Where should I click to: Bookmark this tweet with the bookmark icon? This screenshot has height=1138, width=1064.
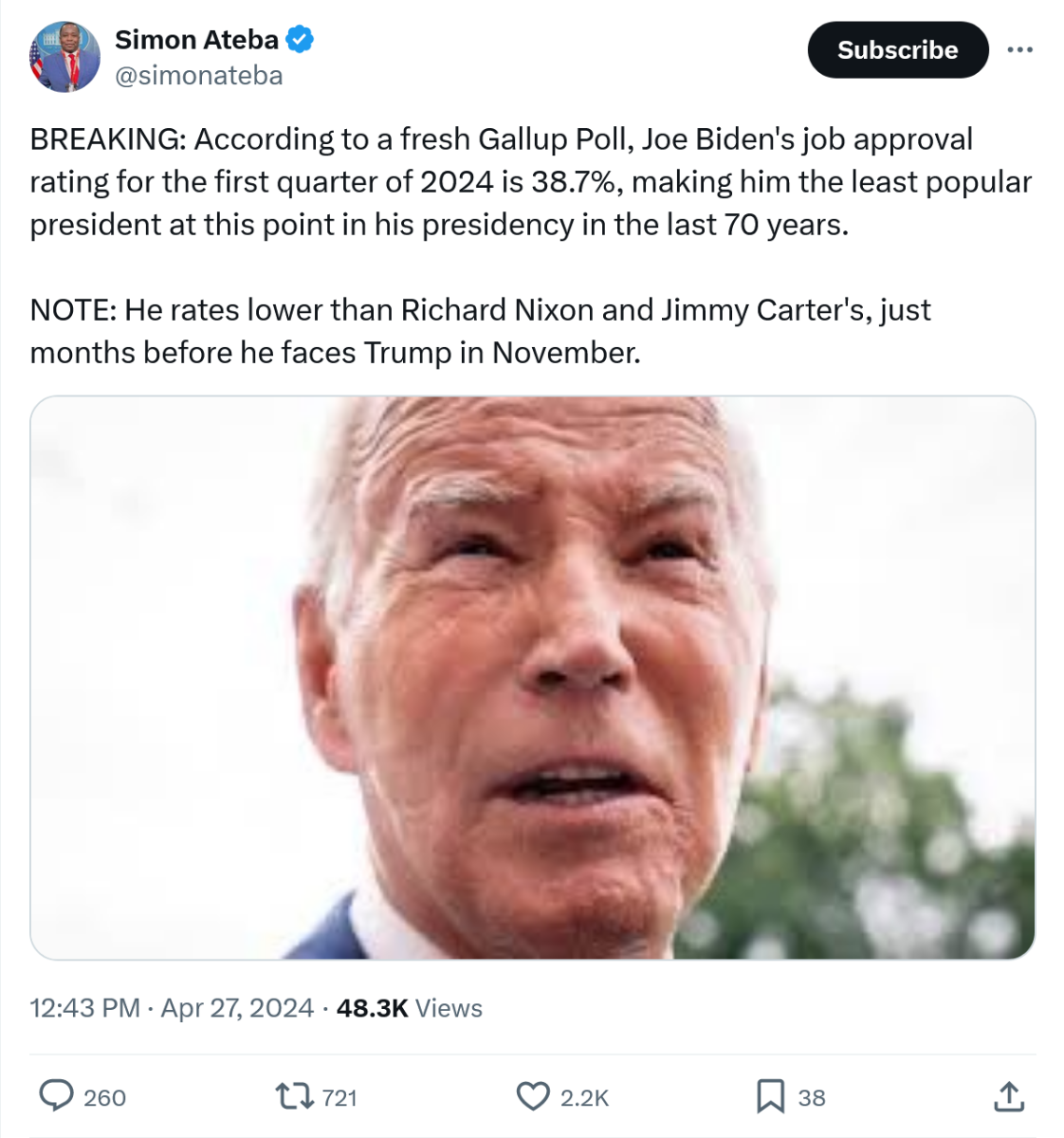[x=770, y=1096]
